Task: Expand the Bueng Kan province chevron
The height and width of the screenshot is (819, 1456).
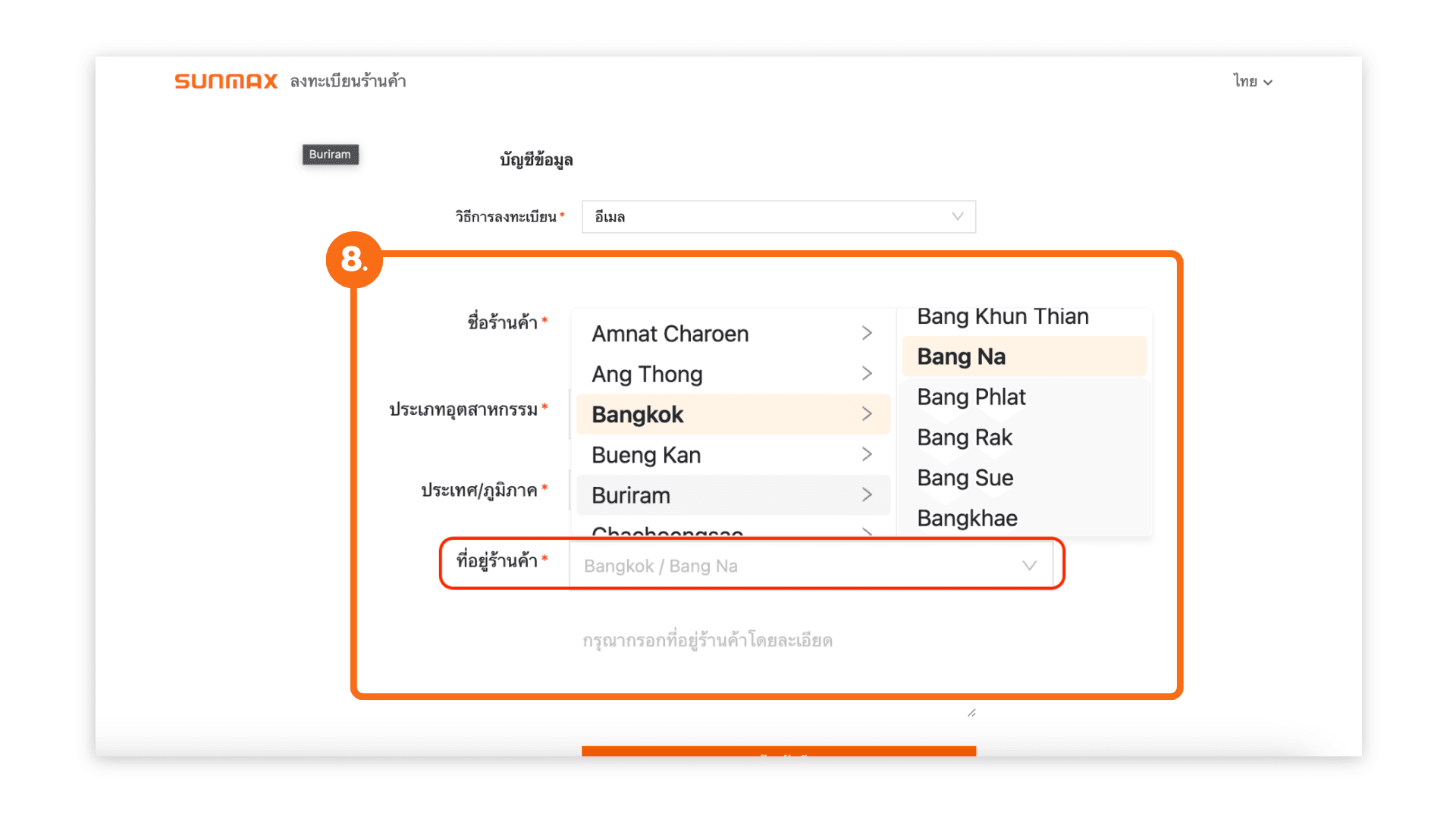Action: point(867,455)
